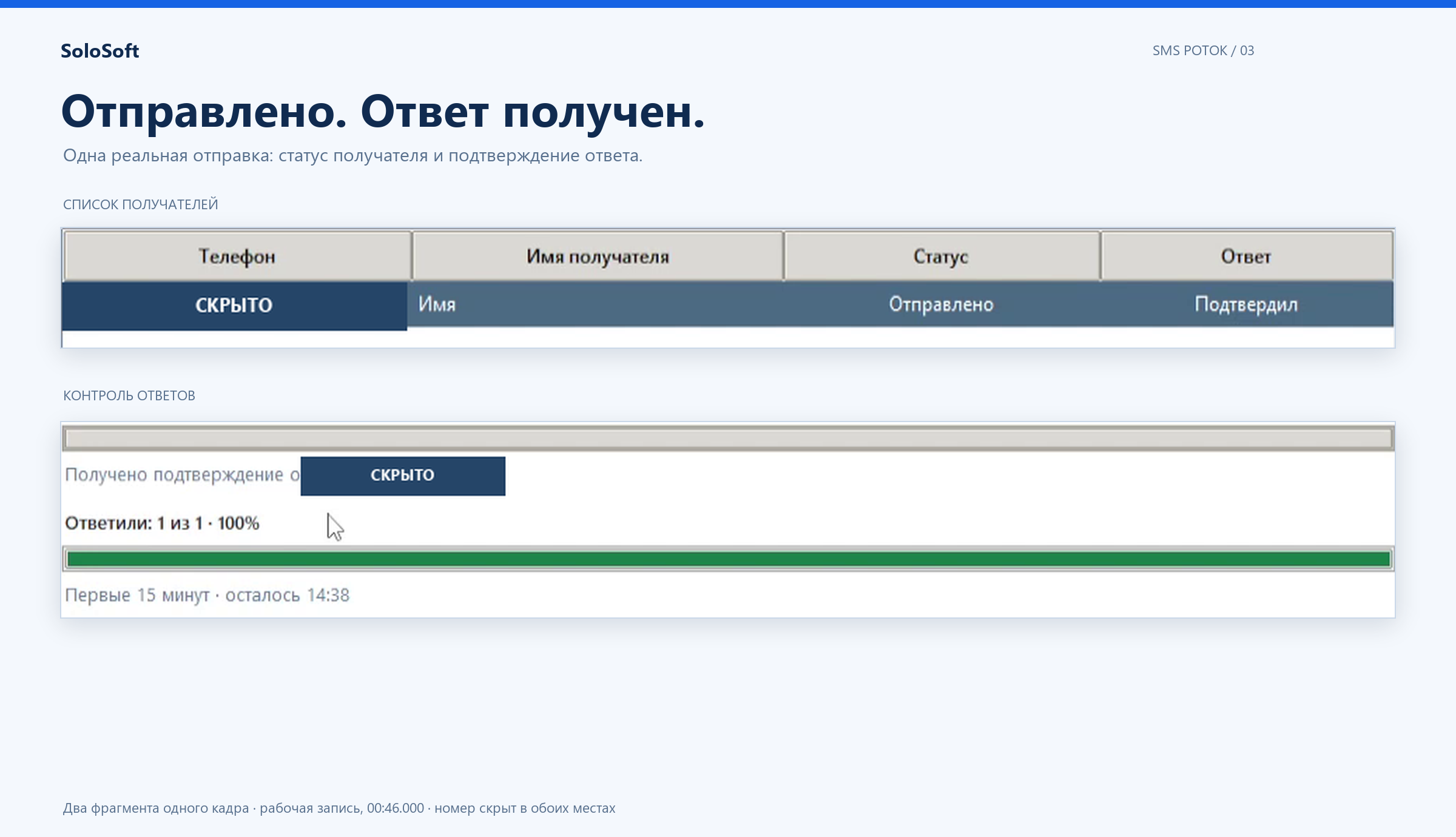Click the Имя получателя column header
The height and width of the screenshot is (837, 1456).
pyautogui.click(x=598, y=256)
